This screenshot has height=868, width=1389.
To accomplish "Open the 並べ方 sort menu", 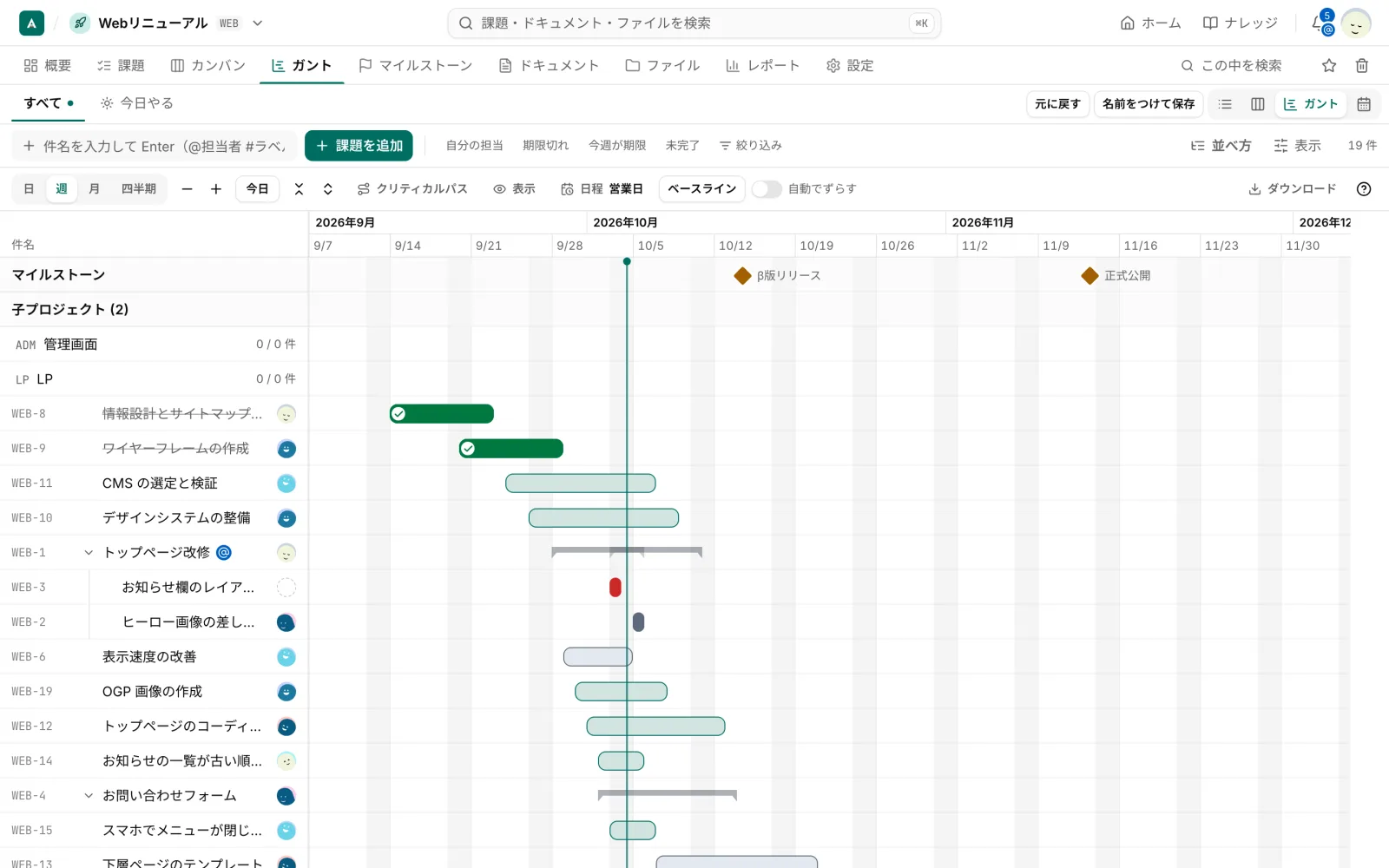I will pos(1221,146).
